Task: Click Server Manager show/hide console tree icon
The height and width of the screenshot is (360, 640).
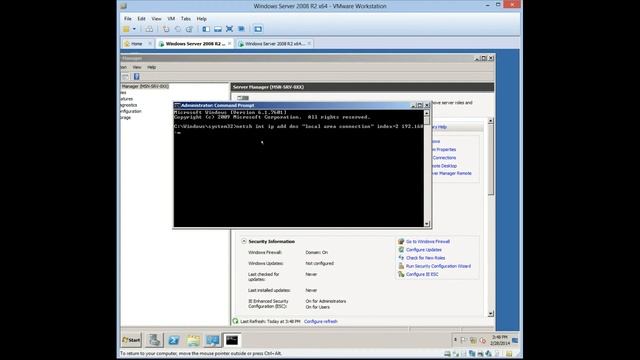Action: [125, 77]
